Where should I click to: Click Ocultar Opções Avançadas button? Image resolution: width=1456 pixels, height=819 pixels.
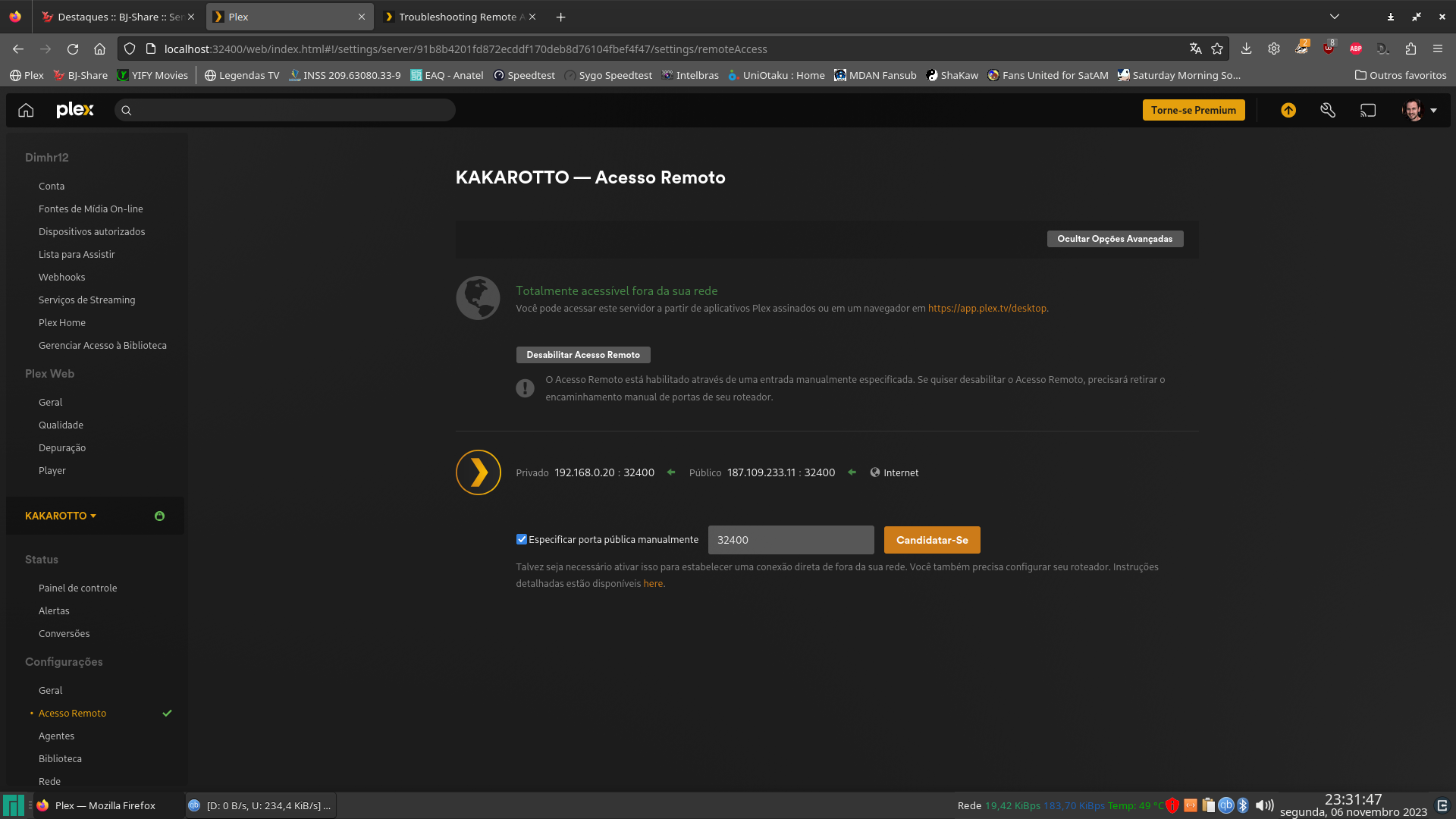coord(1115,239)
